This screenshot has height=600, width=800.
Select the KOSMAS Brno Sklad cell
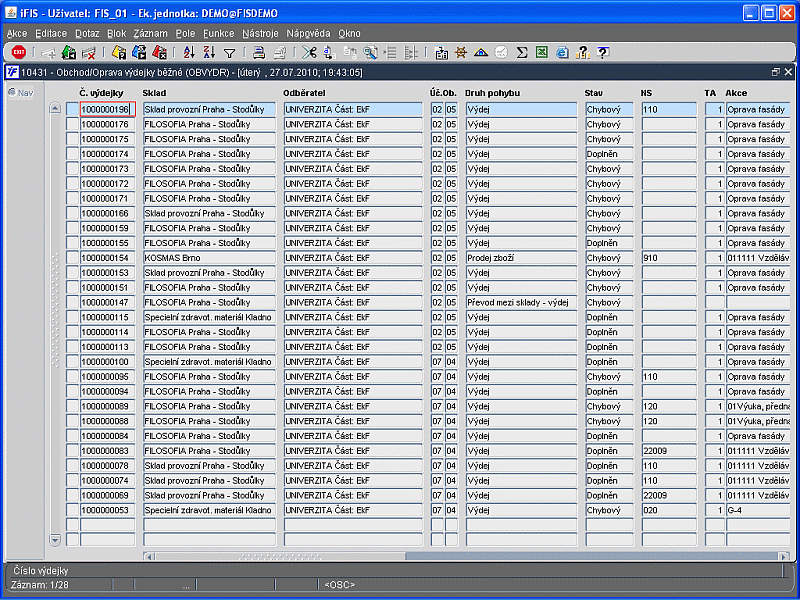click(209, 258)
